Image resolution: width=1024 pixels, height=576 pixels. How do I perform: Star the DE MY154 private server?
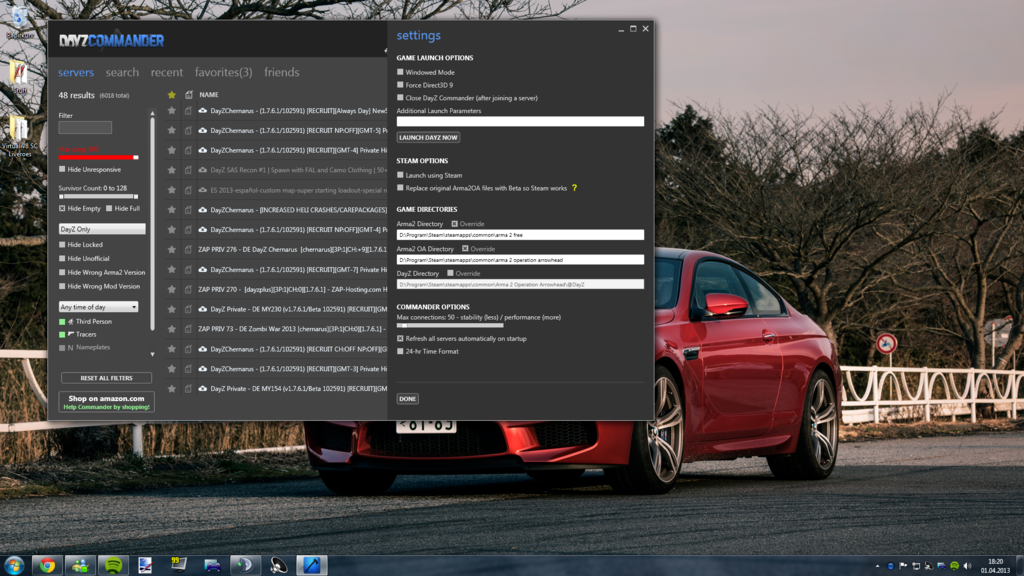point(172,389)
